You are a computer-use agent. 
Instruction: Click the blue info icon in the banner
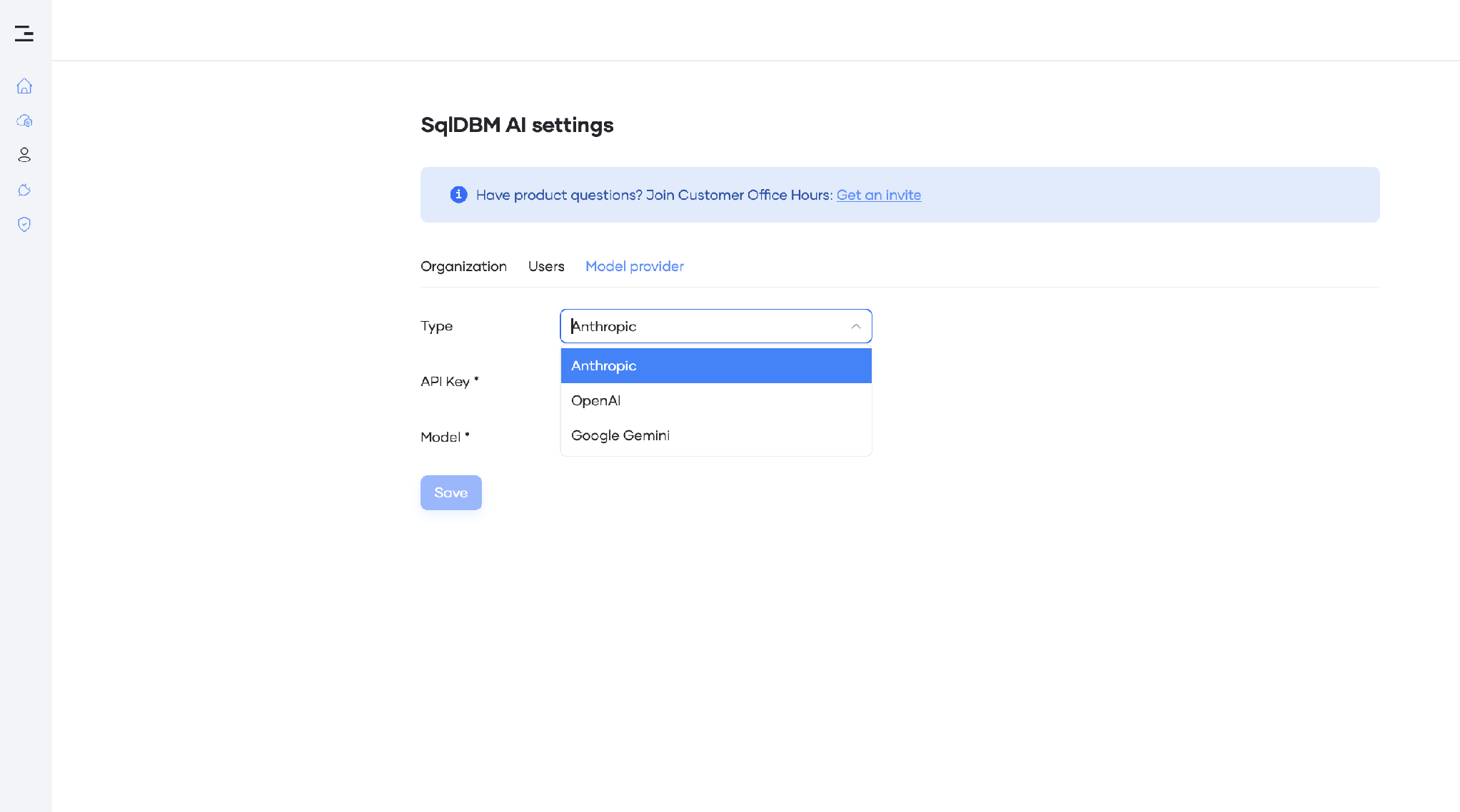458,195
